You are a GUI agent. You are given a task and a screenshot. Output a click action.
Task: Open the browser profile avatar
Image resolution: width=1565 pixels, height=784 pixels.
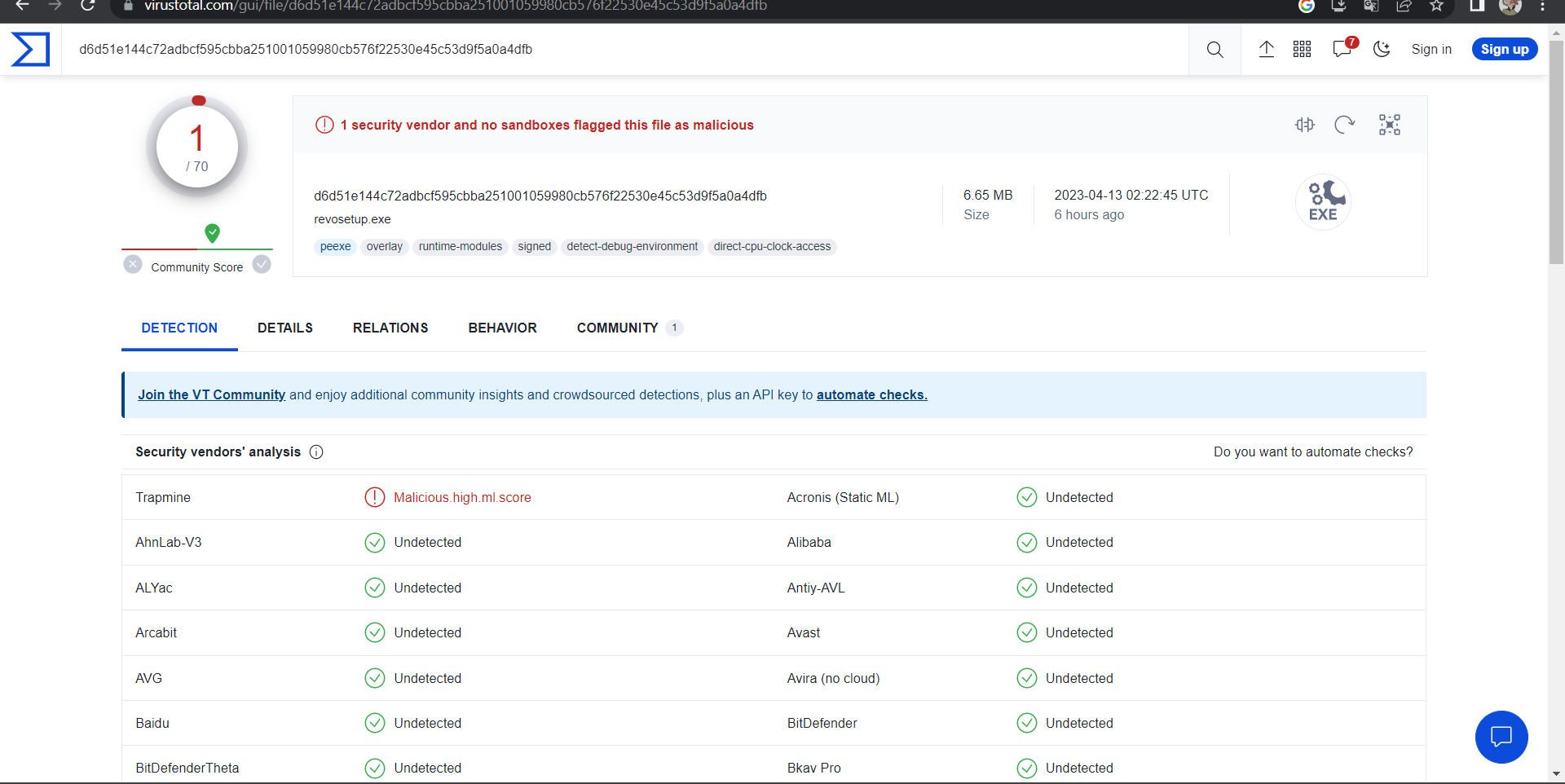pyautogui.click(x=1510, y=6)
